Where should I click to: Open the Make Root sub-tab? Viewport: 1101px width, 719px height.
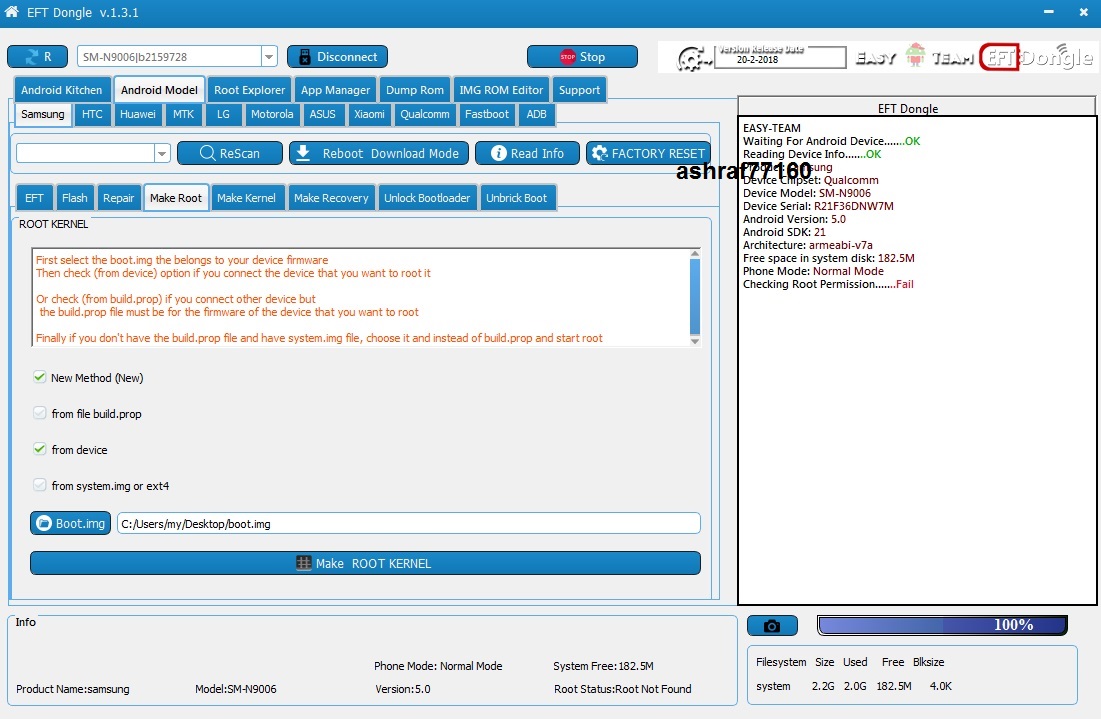176,198
